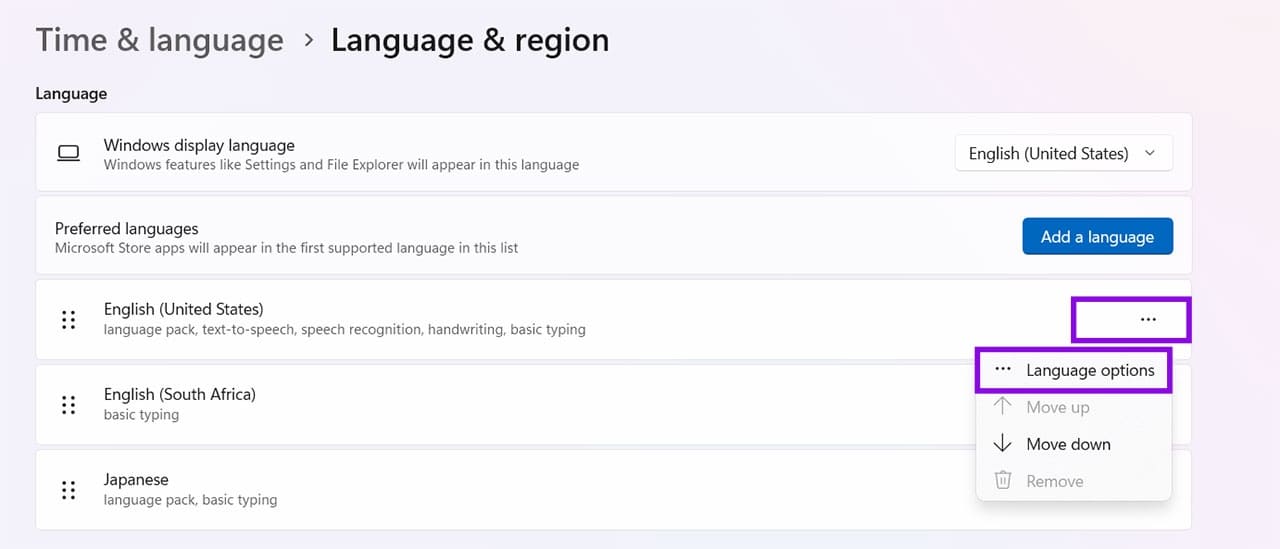Image resolution: width=1280 pixels, height=549 pixels.
Task: Select Move up in the context menu
Action: point(1073,407)
